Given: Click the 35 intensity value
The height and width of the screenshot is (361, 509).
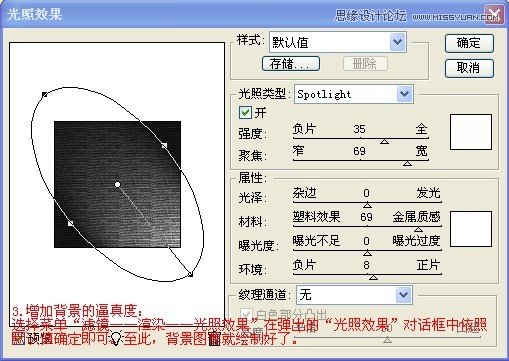Looking at the screenshot, I should pos(359,129).
